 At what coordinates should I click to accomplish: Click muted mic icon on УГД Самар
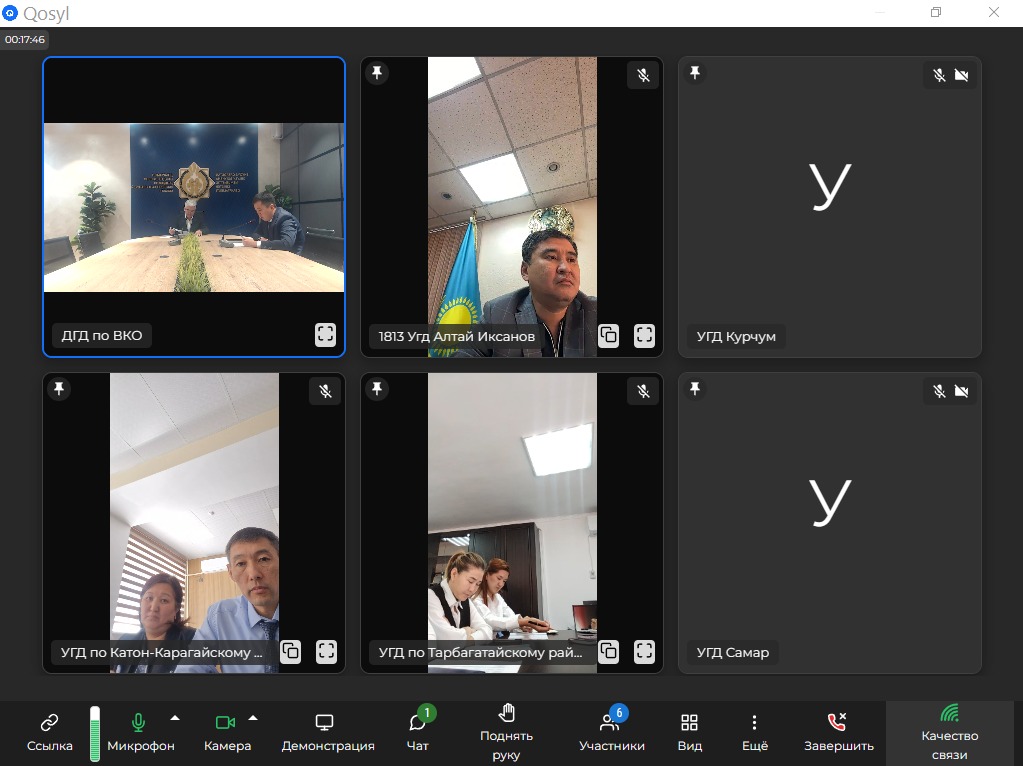(939, 391)
